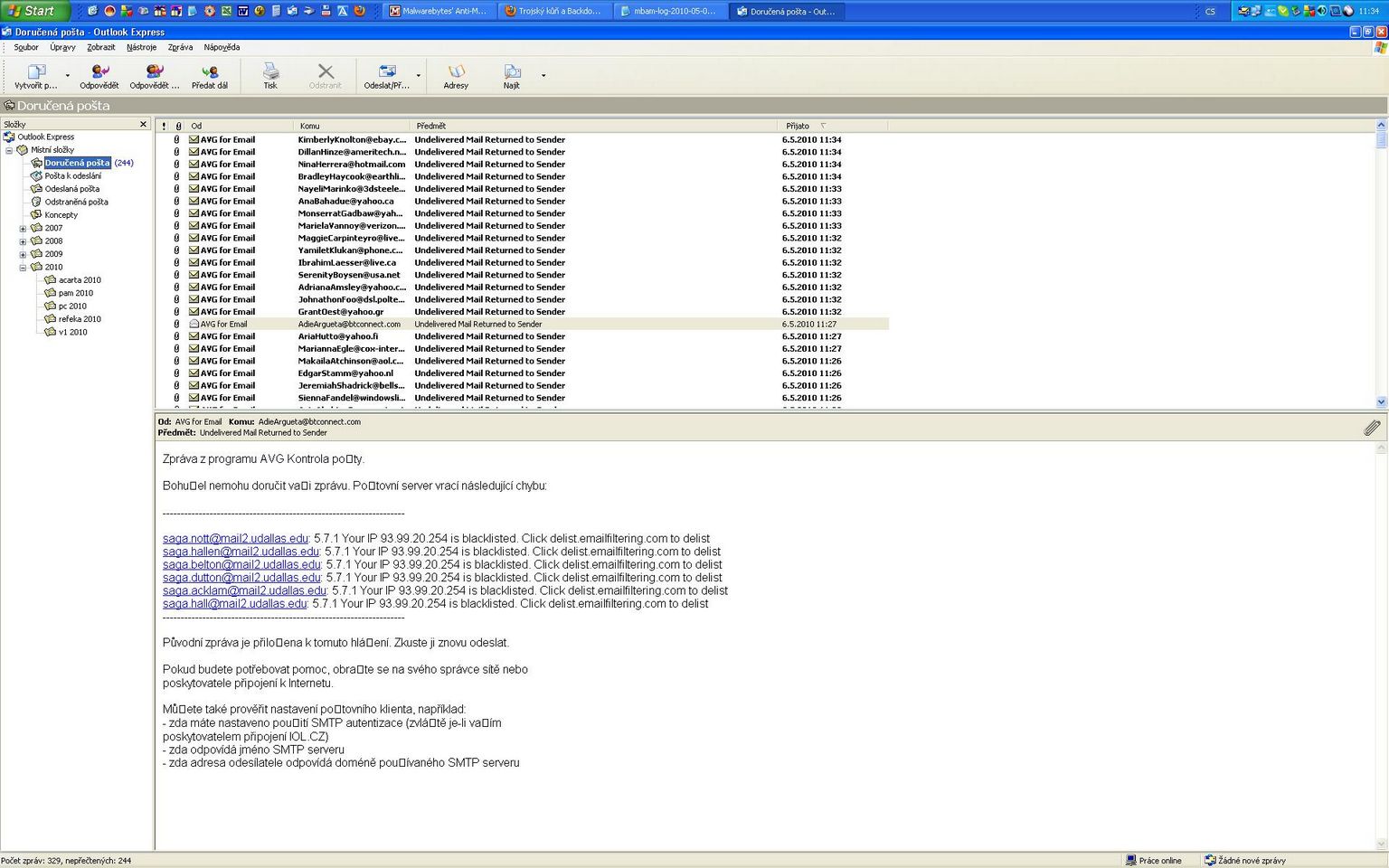This screenshot has height=868, width=1389.
Task: Click the Předat dál forward icon
Action: coord(210,71)
